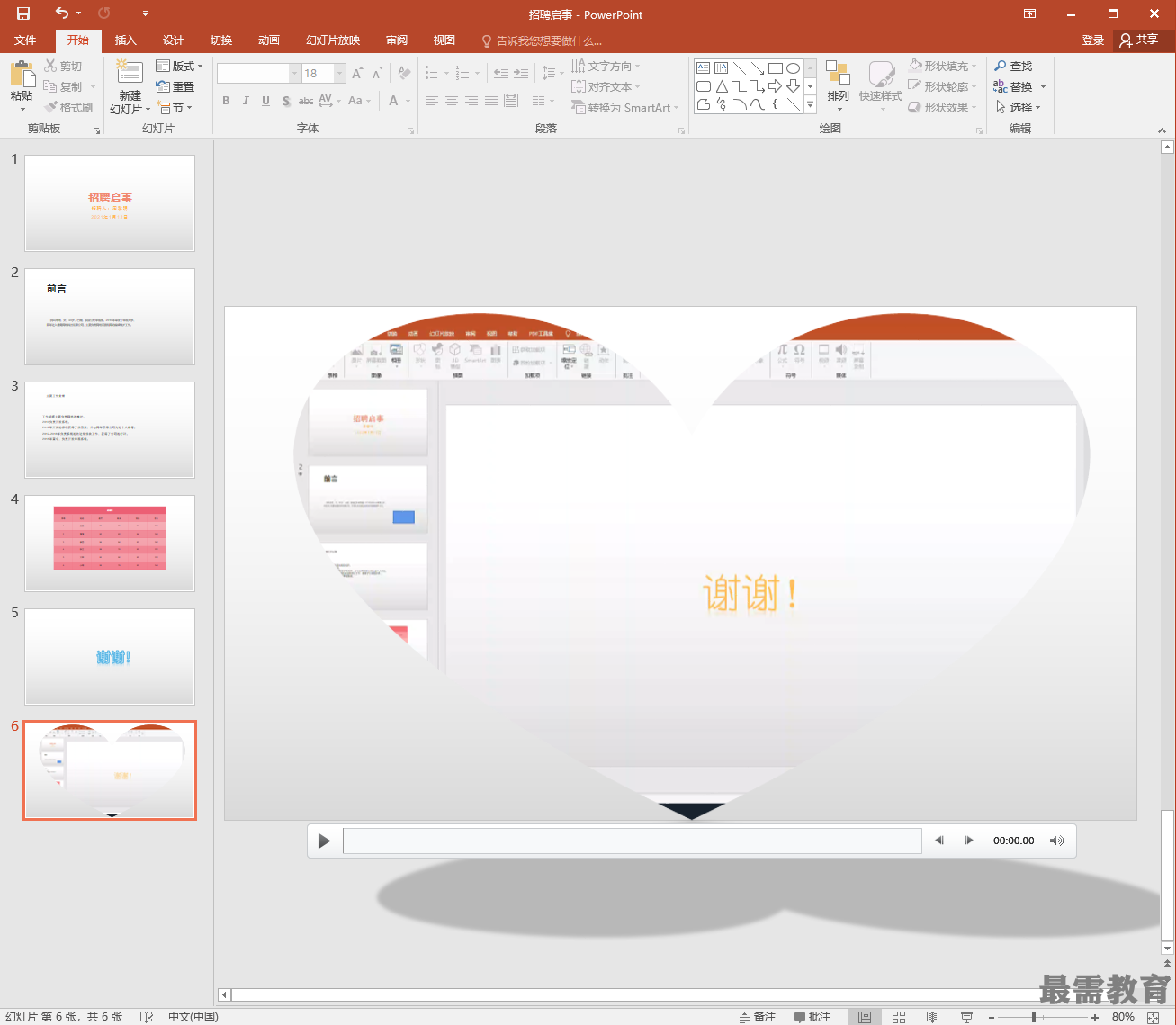The height and width of the screenshot is (1025, 1176).
Task: Toggle center text alignment
Action: click(x=452, y=101)
